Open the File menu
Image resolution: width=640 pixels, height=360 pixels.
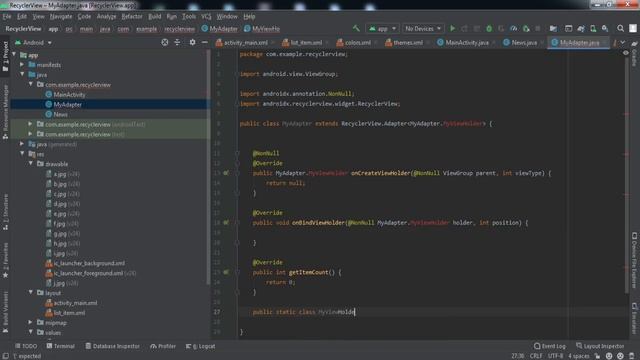click(7, 16)
